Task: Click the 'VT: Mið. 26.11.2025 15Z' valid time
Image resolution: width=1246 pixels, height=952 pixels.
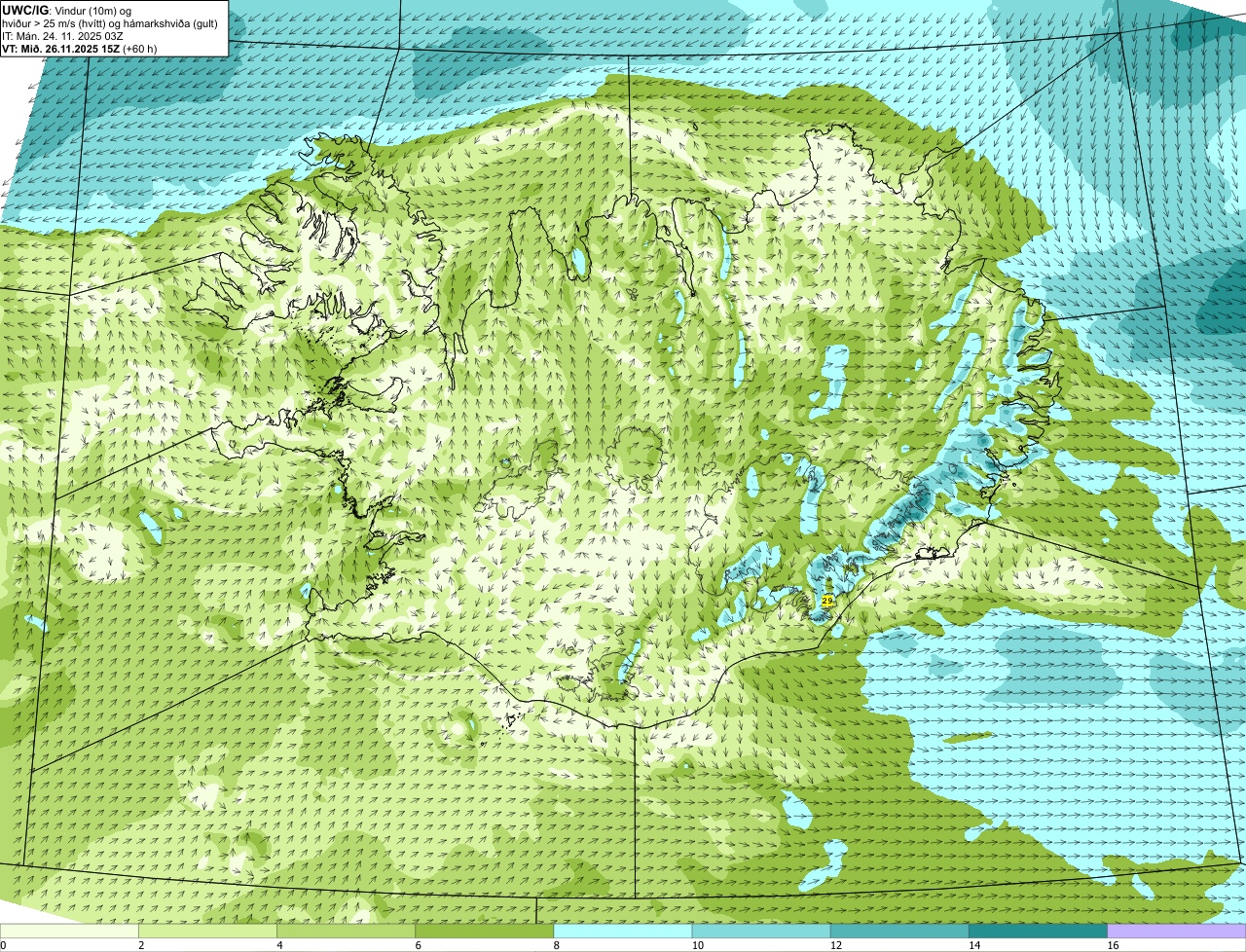Action: pyautogui.click(x=61, y=49)
